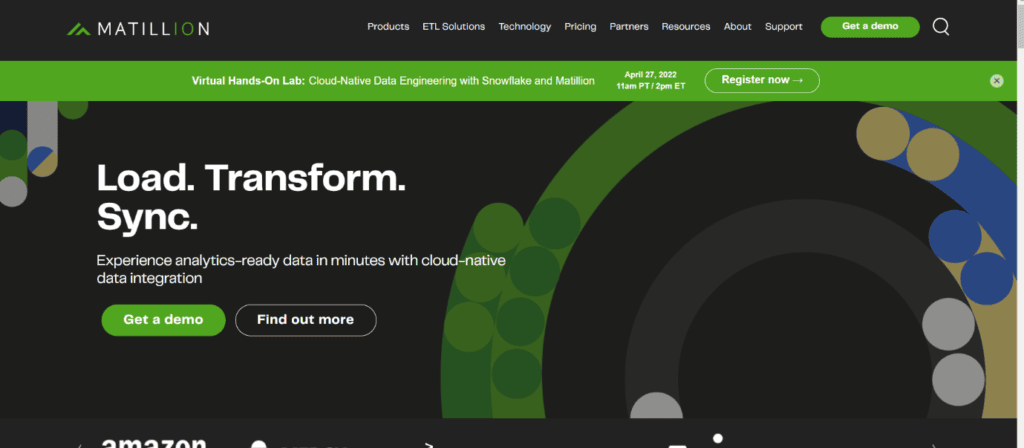1024x448 pixels.
Task: Click the Virtual Hands-On Lab banner text
Action: pos(393,81)
